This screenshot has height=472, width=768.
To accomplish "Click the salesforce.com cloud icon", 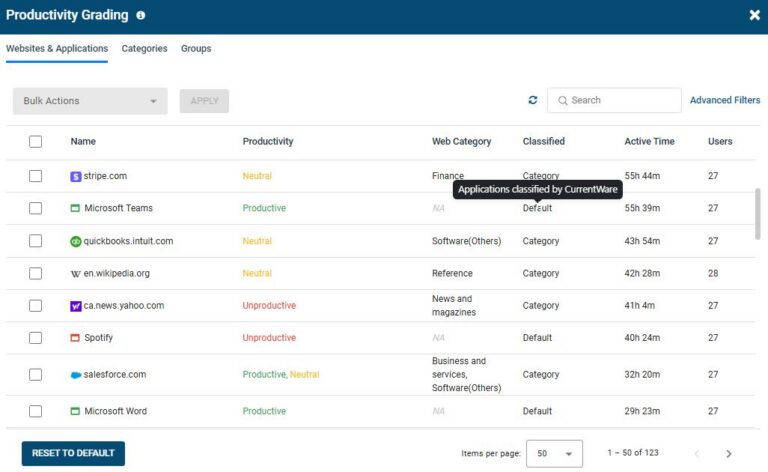I will pyautogui.click(x=75, y=375).
